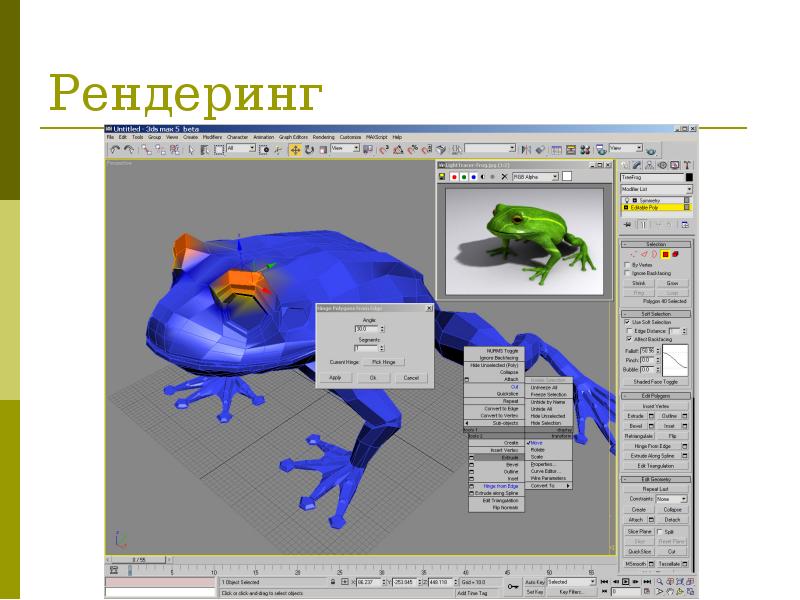The width and height of the screenshot is (800, 600).
Task: Click the TreeFrog object color swatch
Action: pos(688,178)
